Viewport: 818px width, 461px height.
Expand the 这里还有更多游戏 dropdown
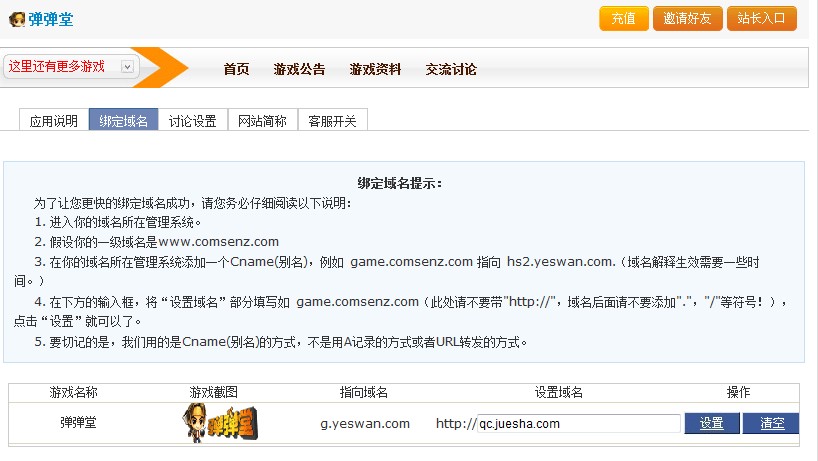point(71,67)
